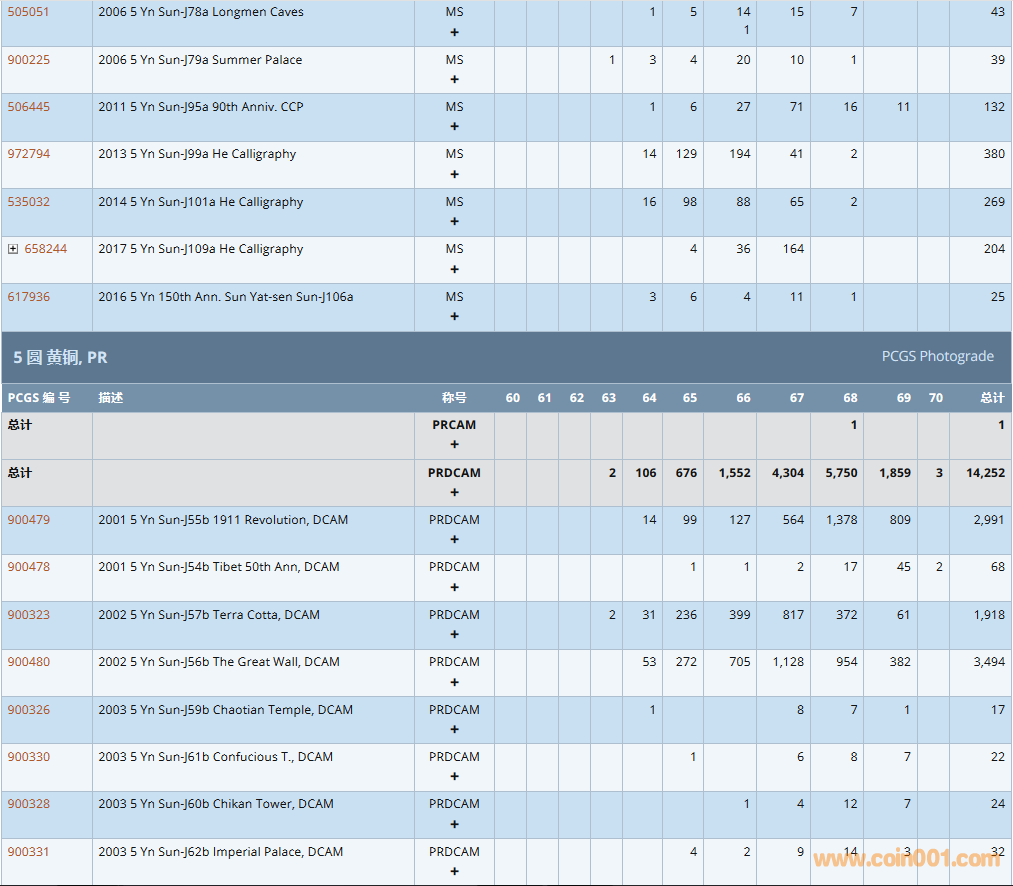
Task: Click plus icon for 1911 Revolution DCAM row
Action: click(454, 539)
